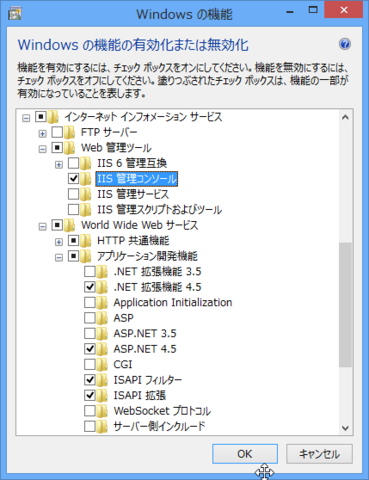Select the IIS 管理スクリプトおよびツール label
The width and height of the screenshot is (369, 480).
(x=160, y=210)
